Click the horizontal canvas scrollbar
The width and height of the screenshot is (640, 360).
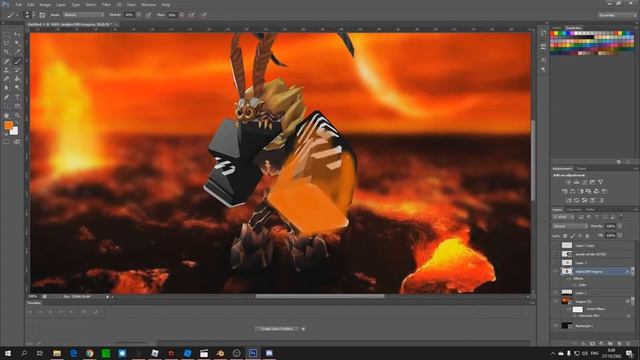pyautogui.click(x=320, y=296)
